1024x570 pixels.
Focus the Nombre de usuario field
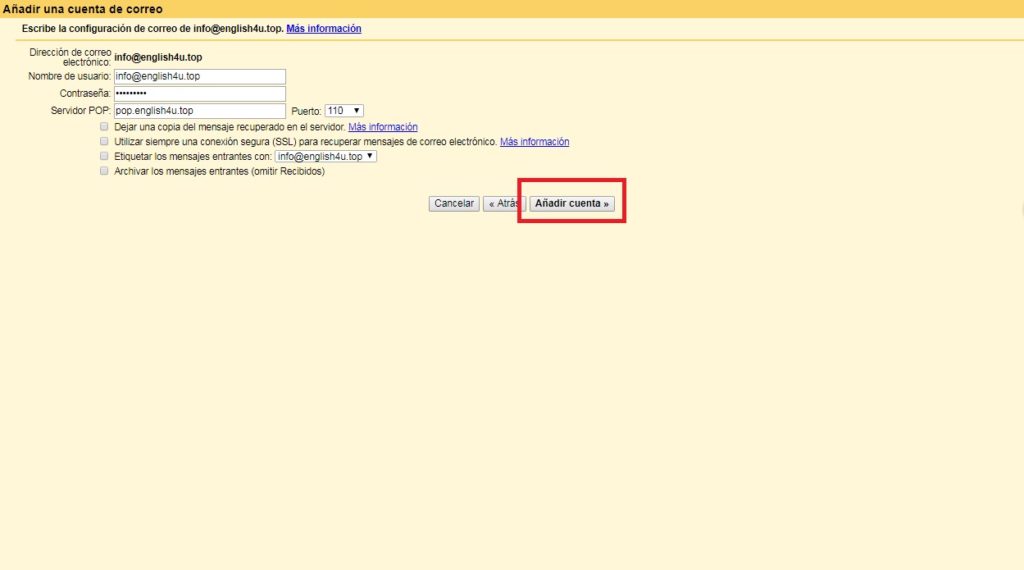200,76
